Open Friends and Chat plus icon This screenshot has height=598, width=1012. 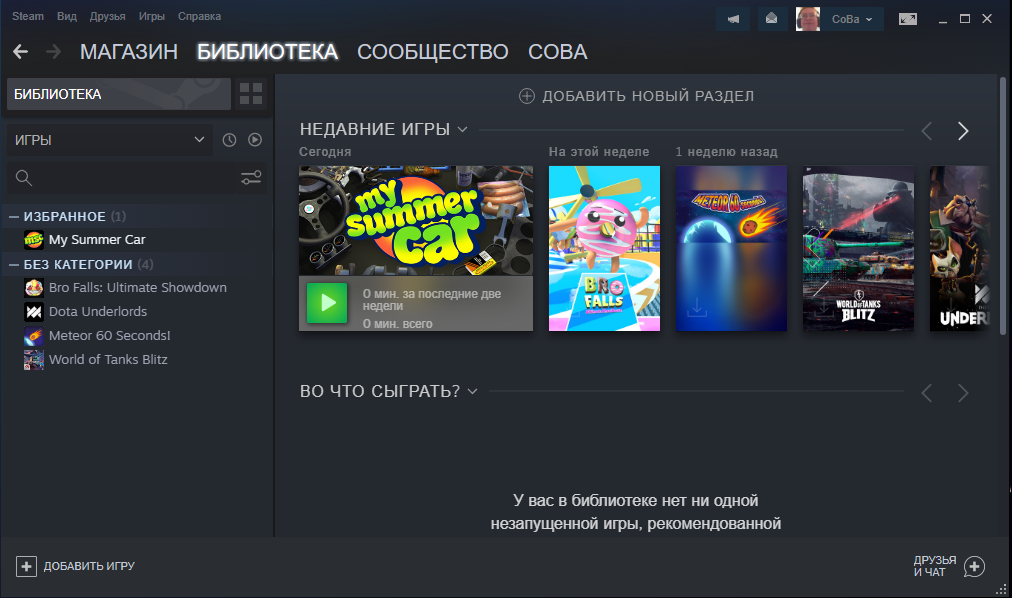(974, 566)
